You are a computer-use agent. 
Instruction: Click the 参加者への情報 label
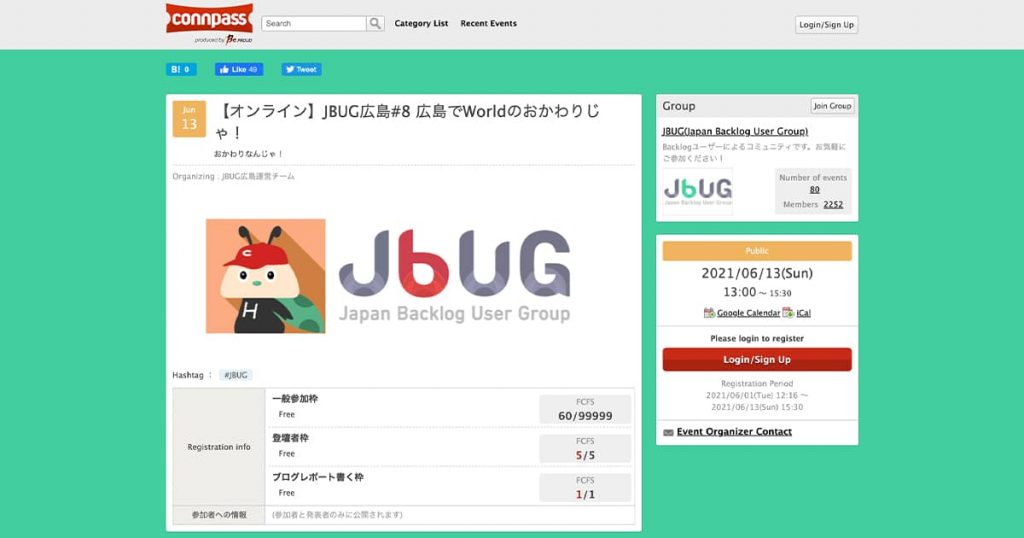point(219,515)
